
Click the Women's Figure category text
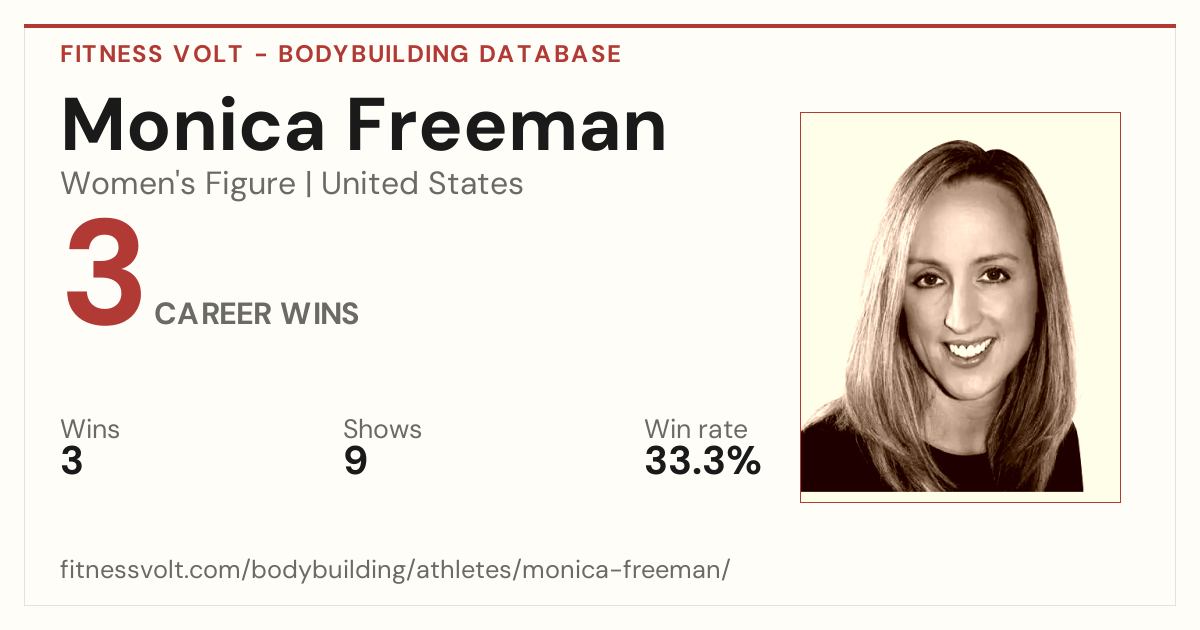click(178, 184)
